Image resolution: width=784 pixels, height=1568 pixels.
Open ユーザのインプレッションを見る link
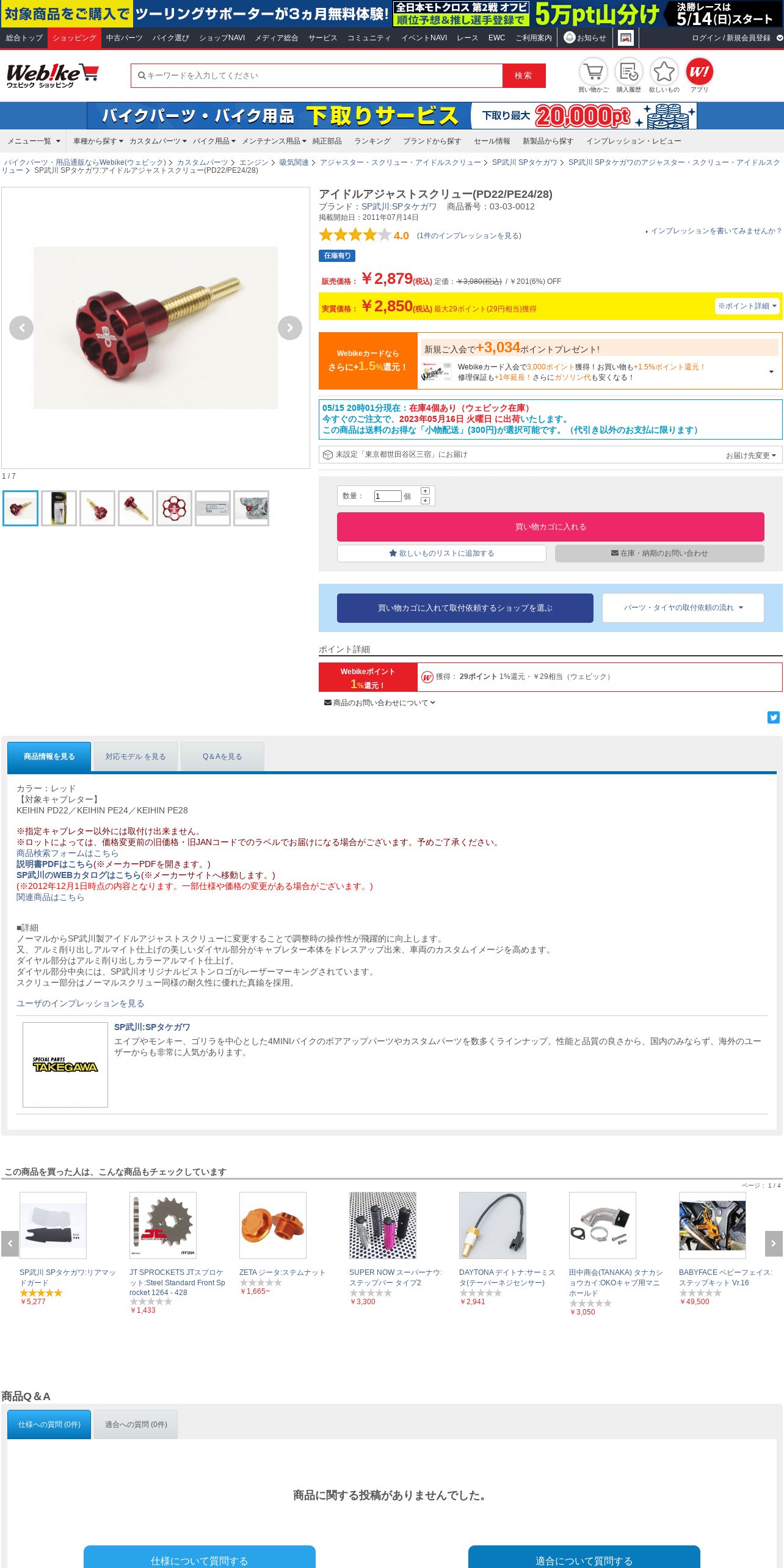[x=80, y=1003]
